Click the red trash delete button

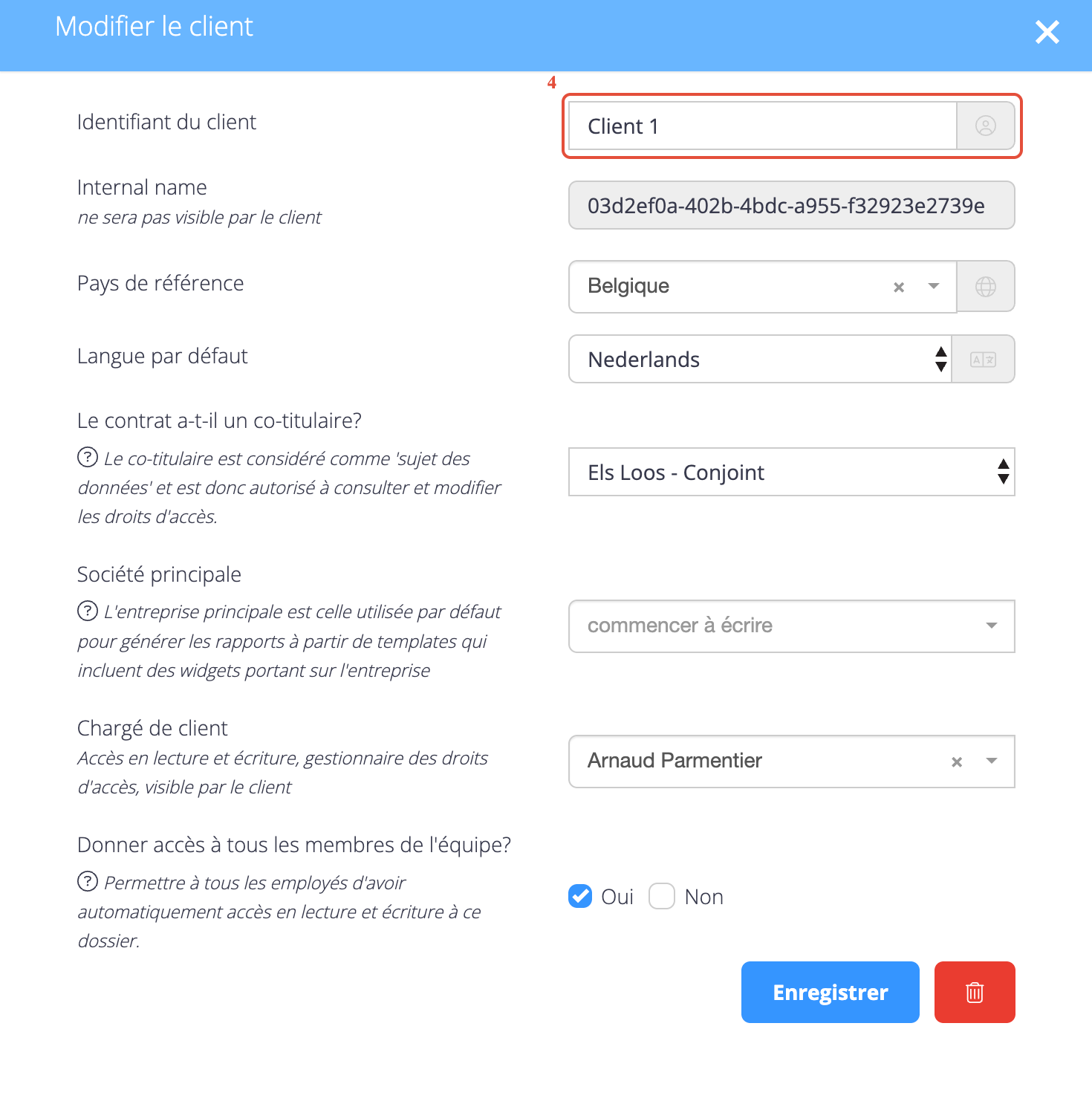click(x=975, y=992)
